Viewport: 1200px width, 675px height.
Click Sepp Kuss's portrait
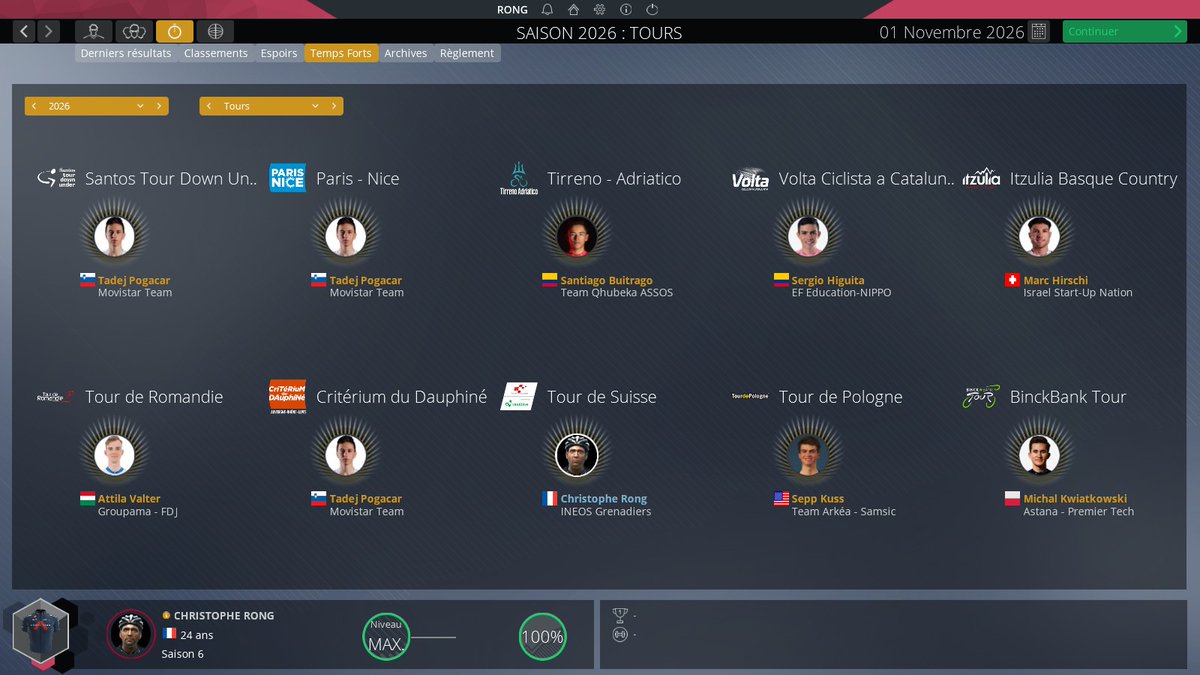click(x=808, y=455)
